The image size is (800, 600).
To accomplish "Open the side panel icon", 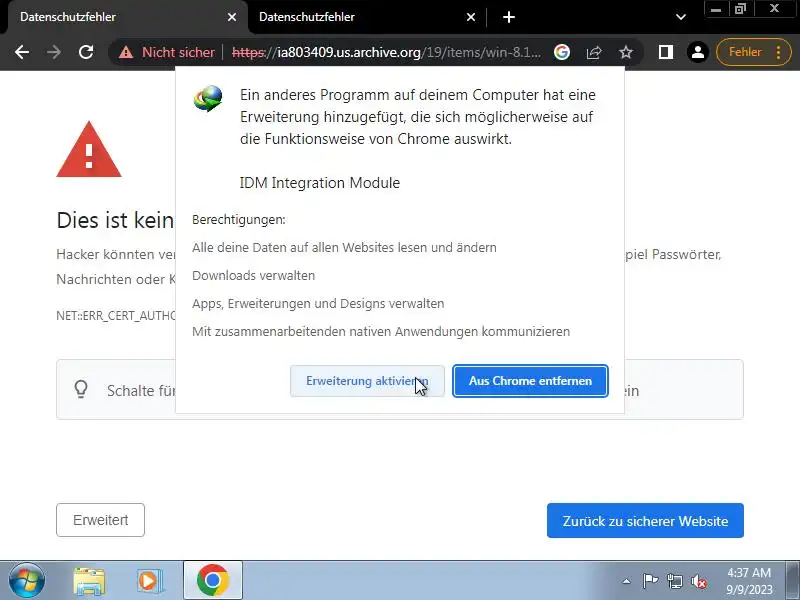I will pos(666,52).
